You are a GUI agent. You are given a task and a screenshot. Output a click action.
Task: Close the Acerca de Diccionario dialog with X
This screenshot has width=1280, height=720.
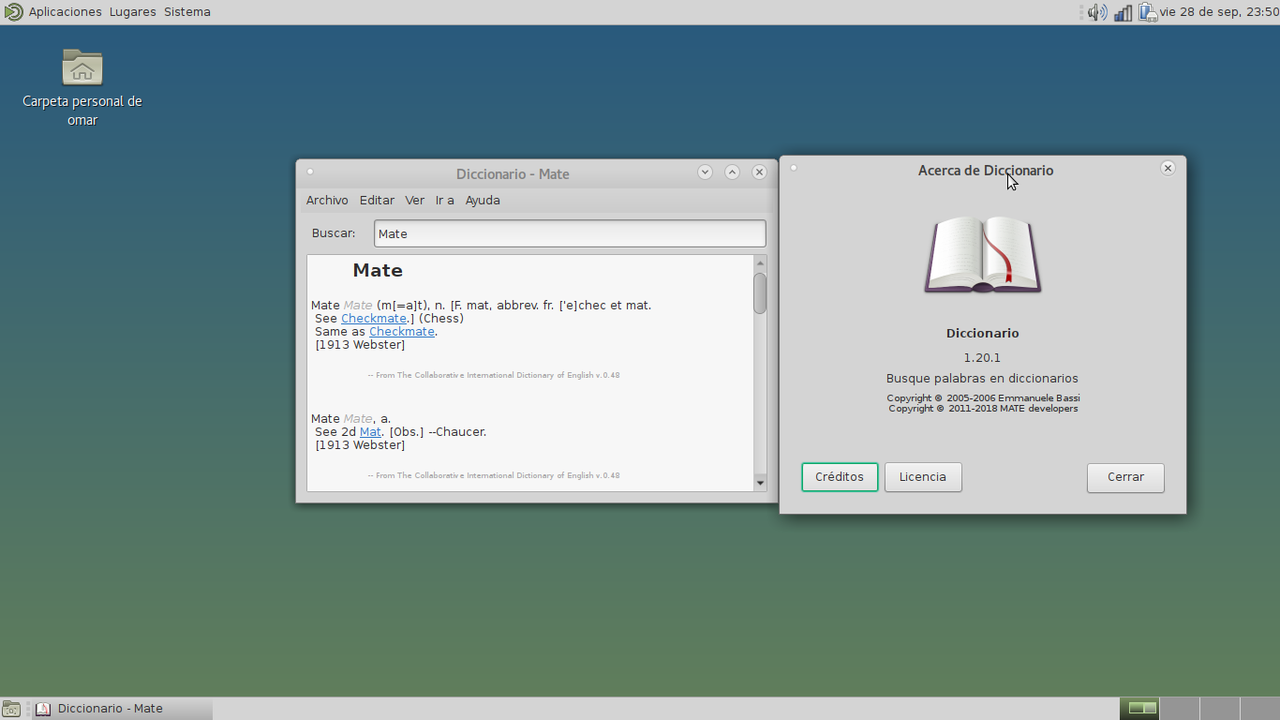coord(1167,168)
